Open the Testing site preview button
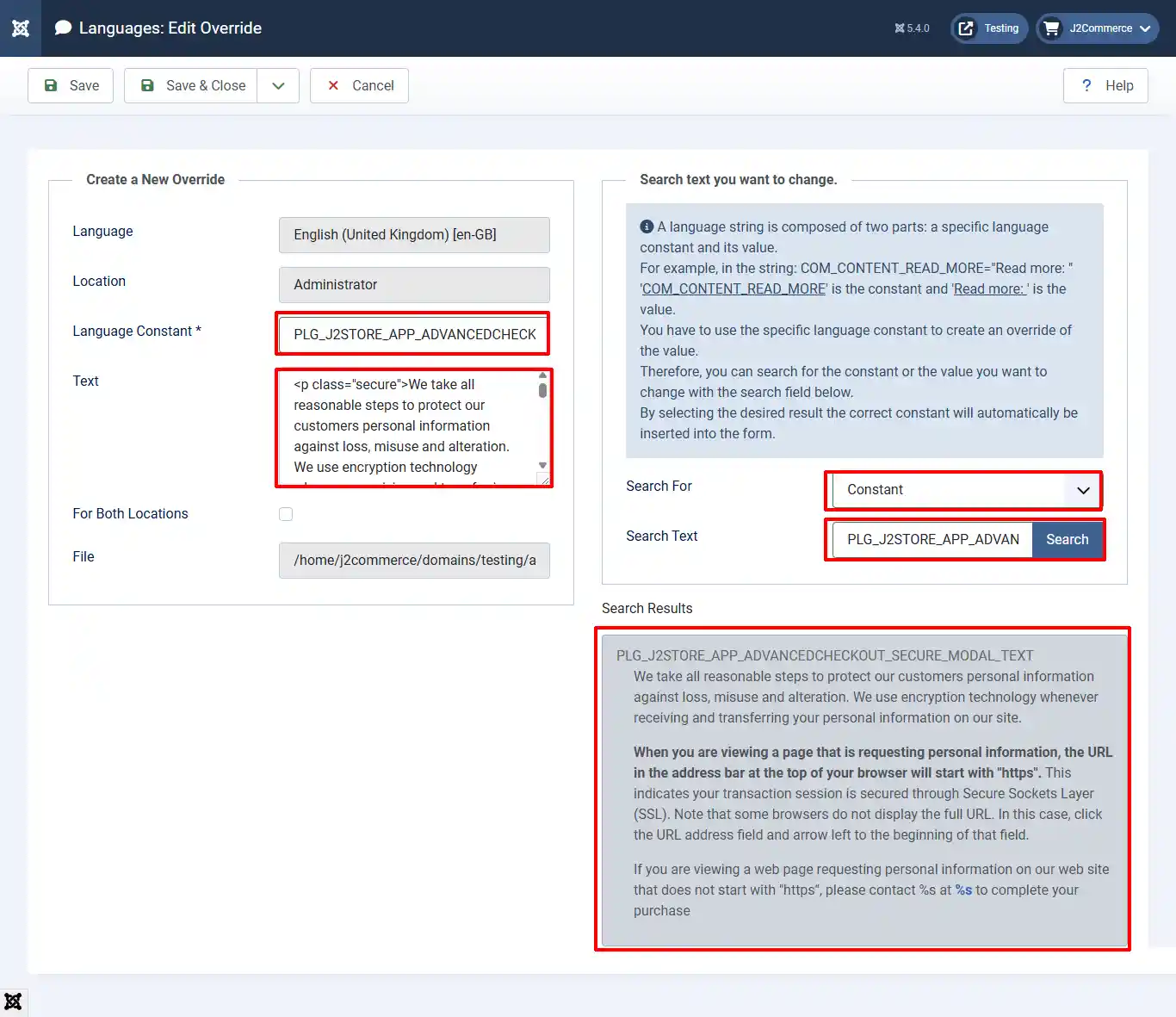The height and width of the screenshot is (1017, 1176). click(x=989, y=28)
